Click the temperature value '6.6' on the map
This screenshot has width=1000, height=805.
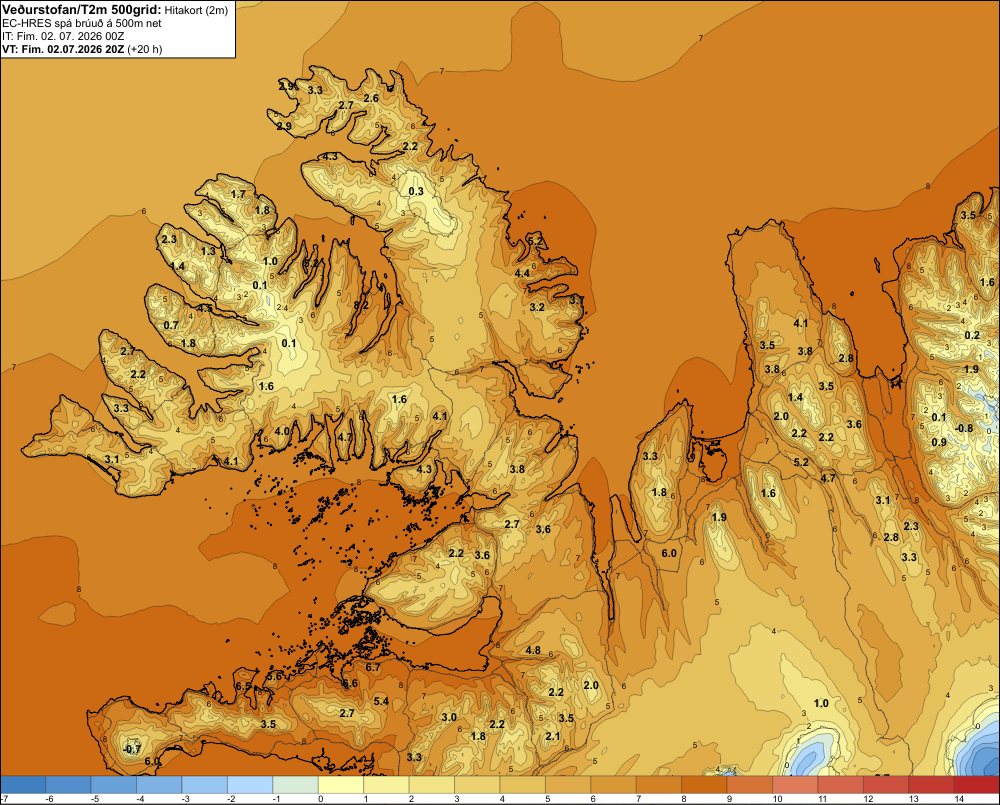tap(350, 683)
